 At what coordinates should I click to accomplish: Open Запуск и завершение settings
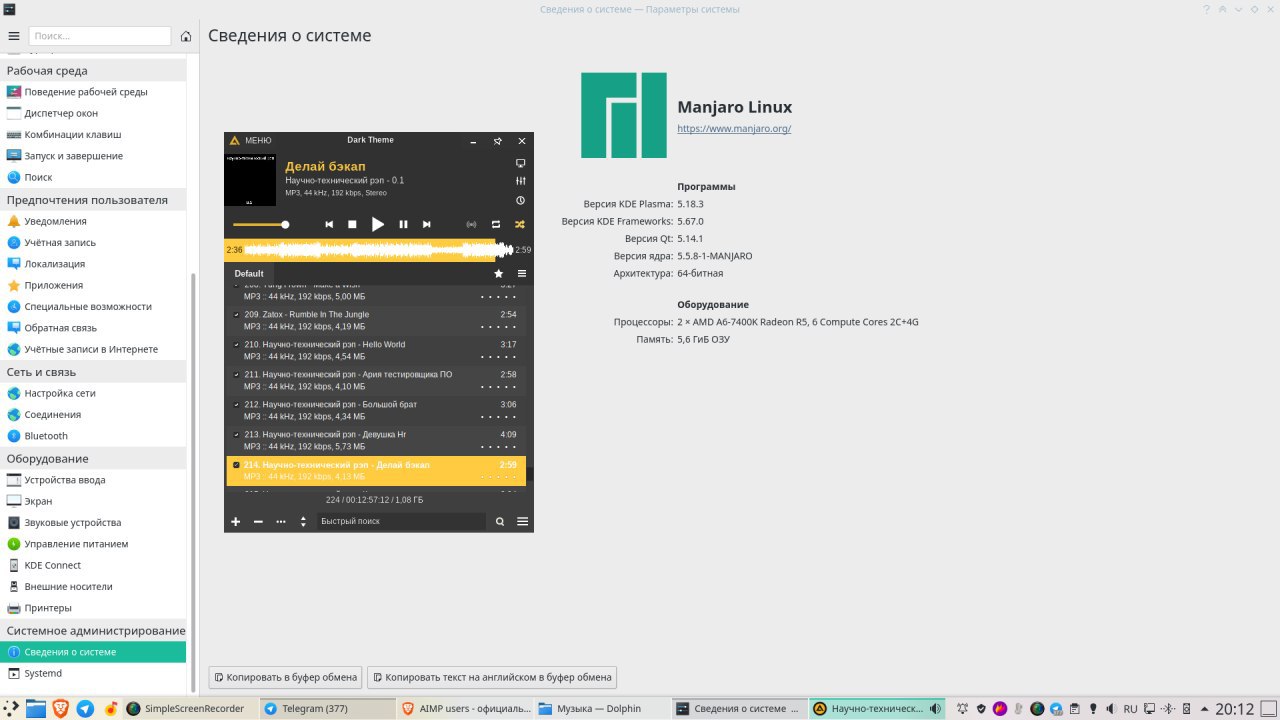(95, 156)
